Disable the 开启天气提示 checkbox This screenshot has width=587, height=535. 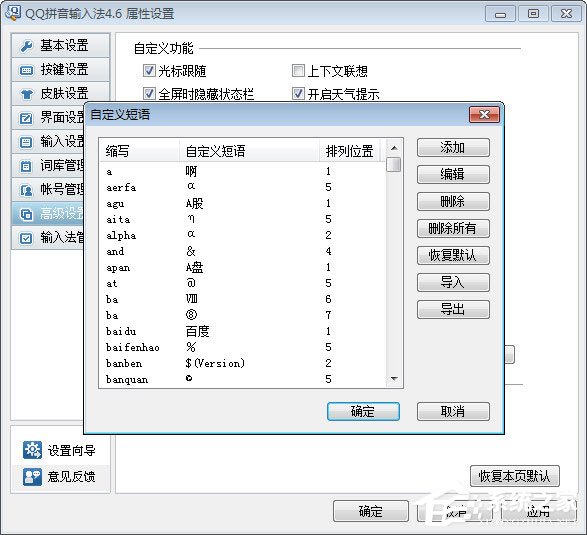(x=298, y=94)
